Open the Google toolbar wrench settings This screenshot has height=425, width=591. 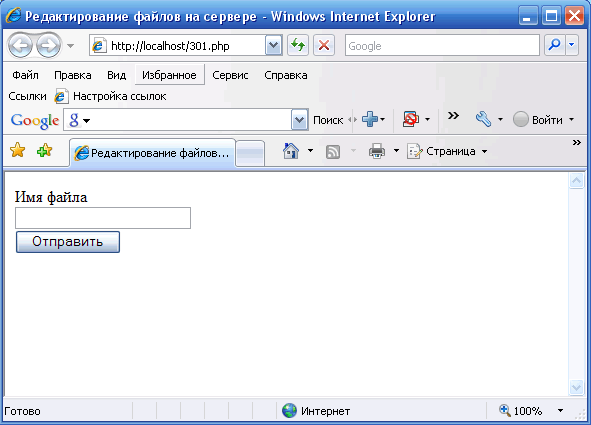pyautogui.click(x=483, y=119)
